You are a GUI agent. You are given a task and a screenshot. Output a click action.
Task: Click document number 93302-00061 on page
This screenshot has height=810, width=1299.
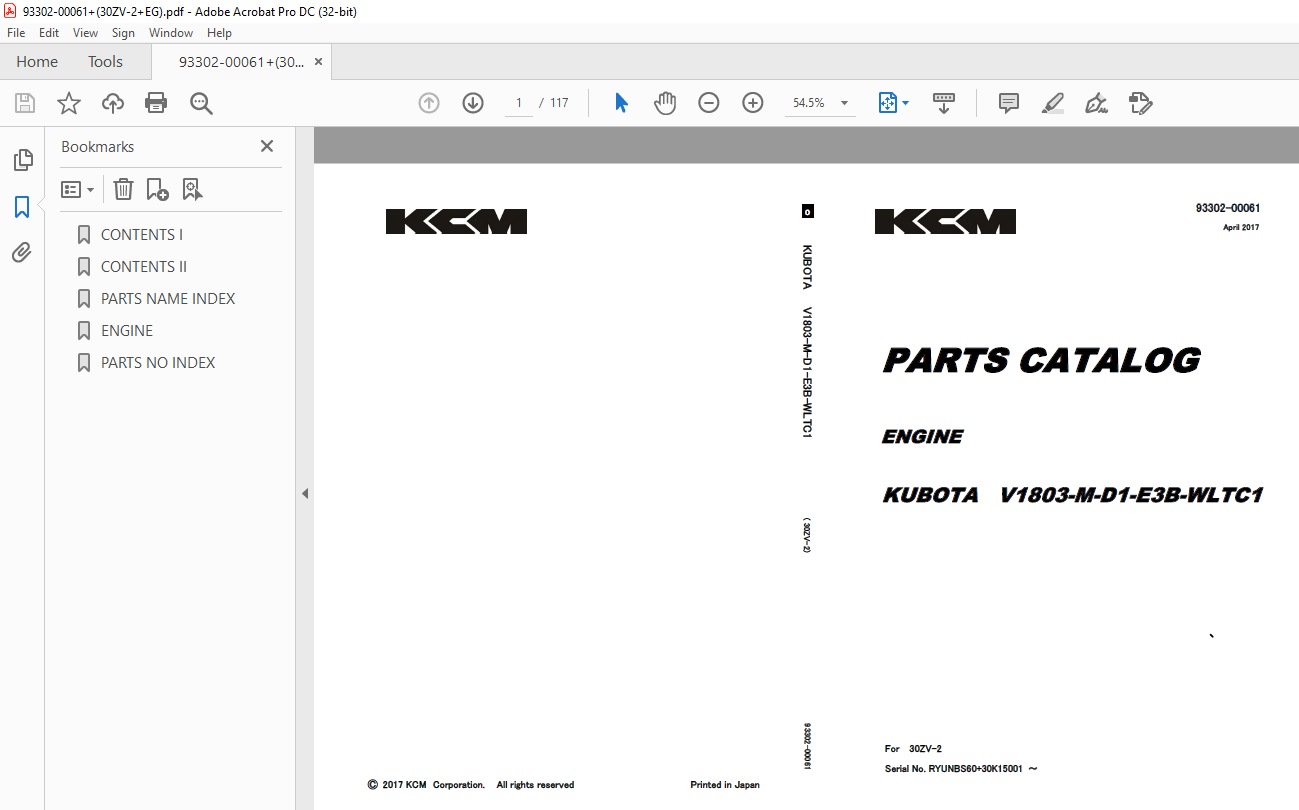pyautogui.click(x=1228, y=208)
